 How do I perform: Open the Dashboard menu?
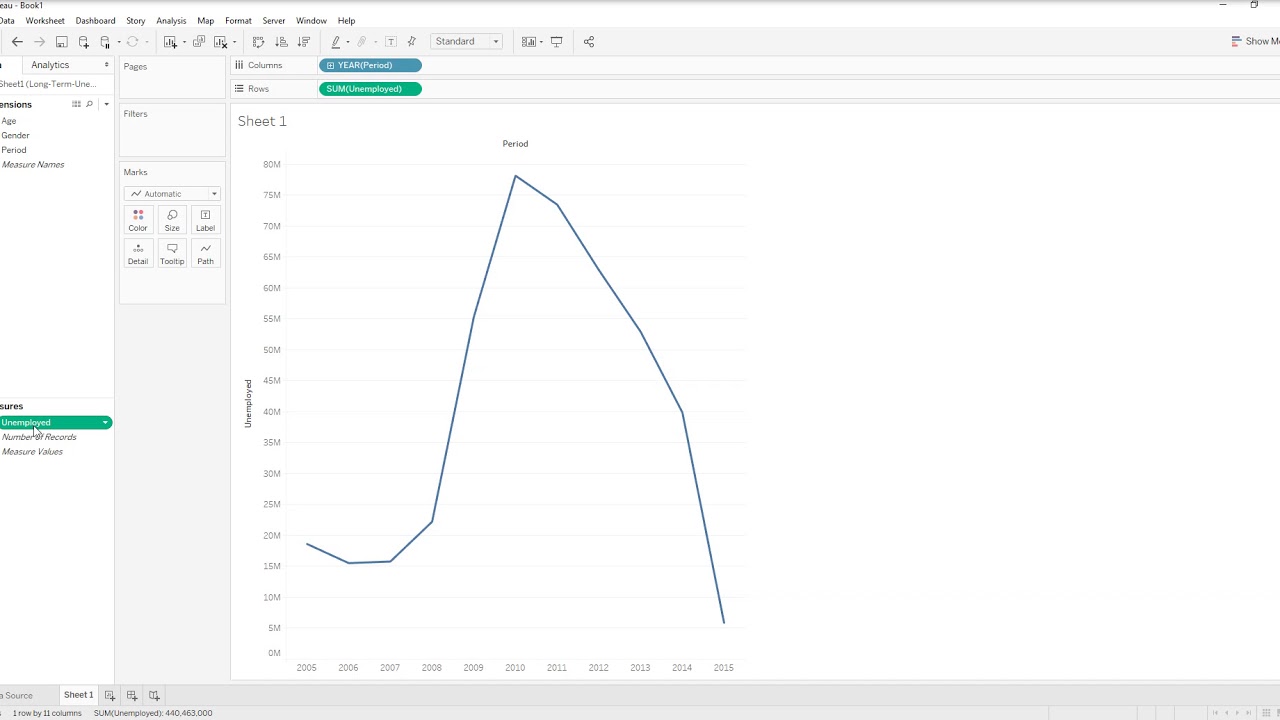(x=95, y=20)
